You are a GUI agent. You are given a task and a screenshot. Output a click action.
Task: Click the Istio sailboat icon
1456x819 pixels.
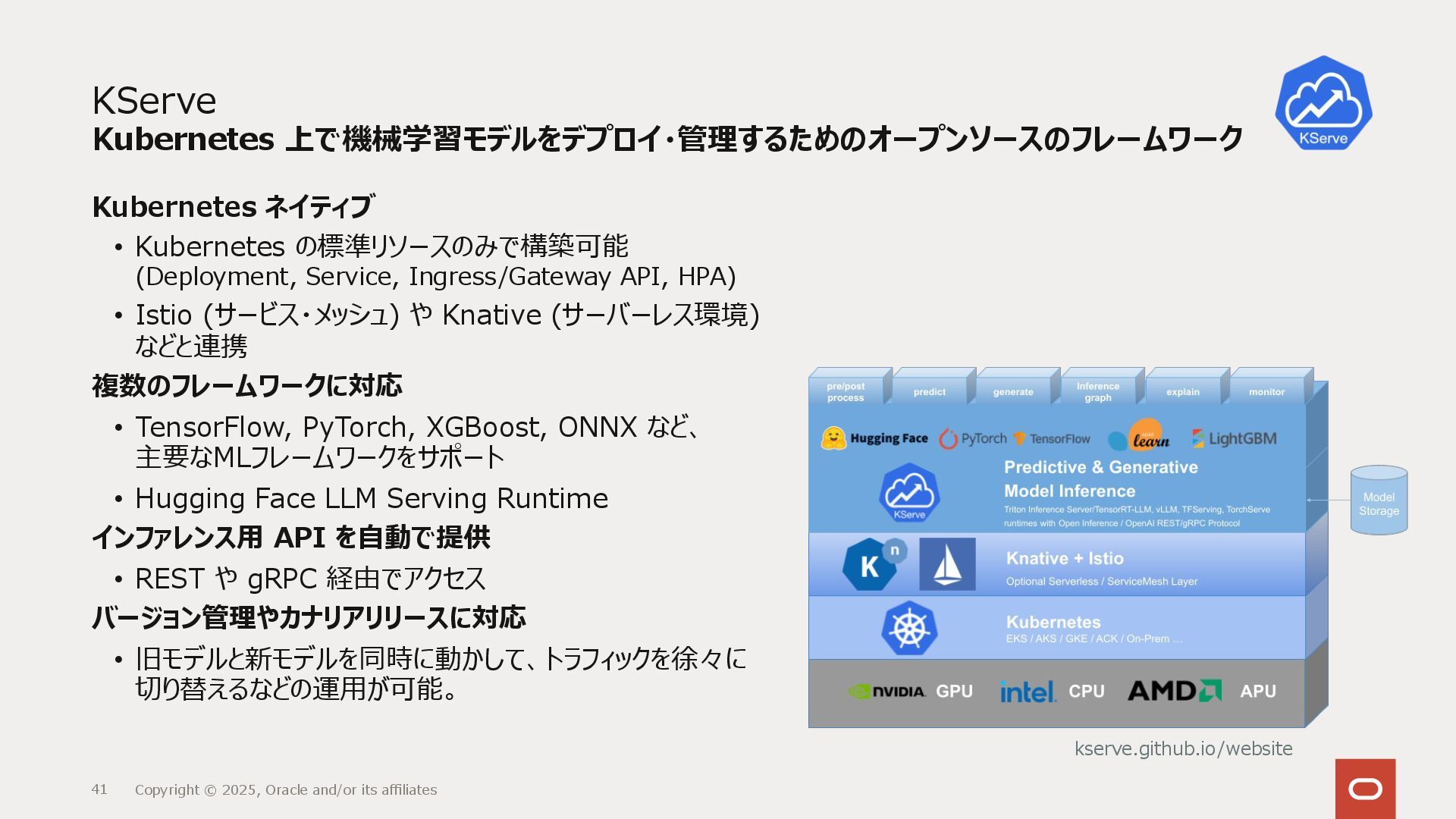pos(947,564)
